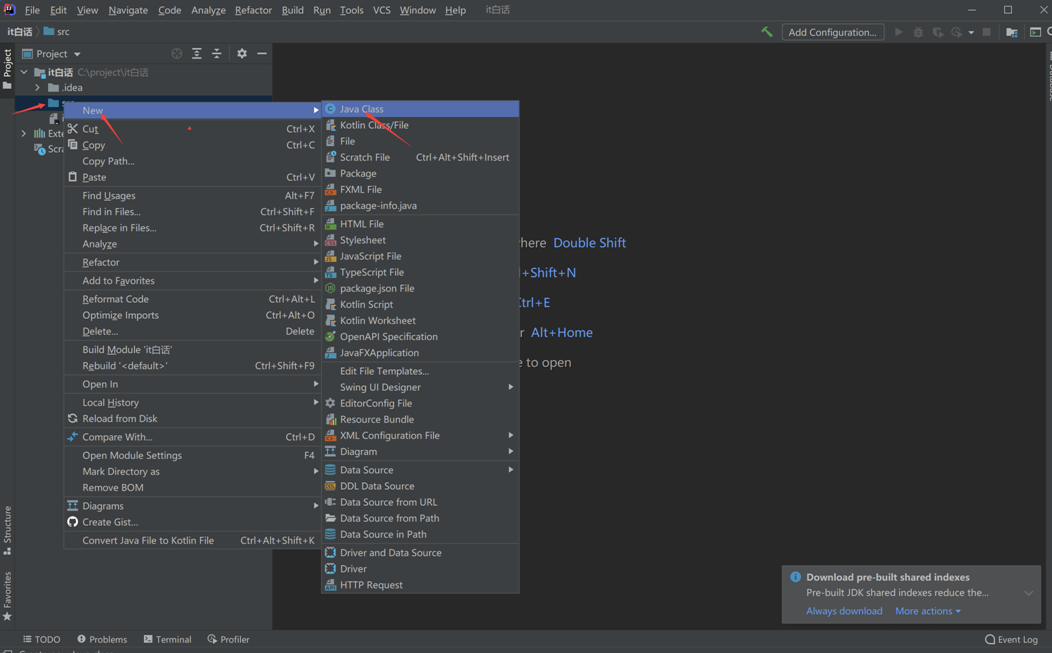Click Create Gist... with GitHub icon

tap(192, 521)
